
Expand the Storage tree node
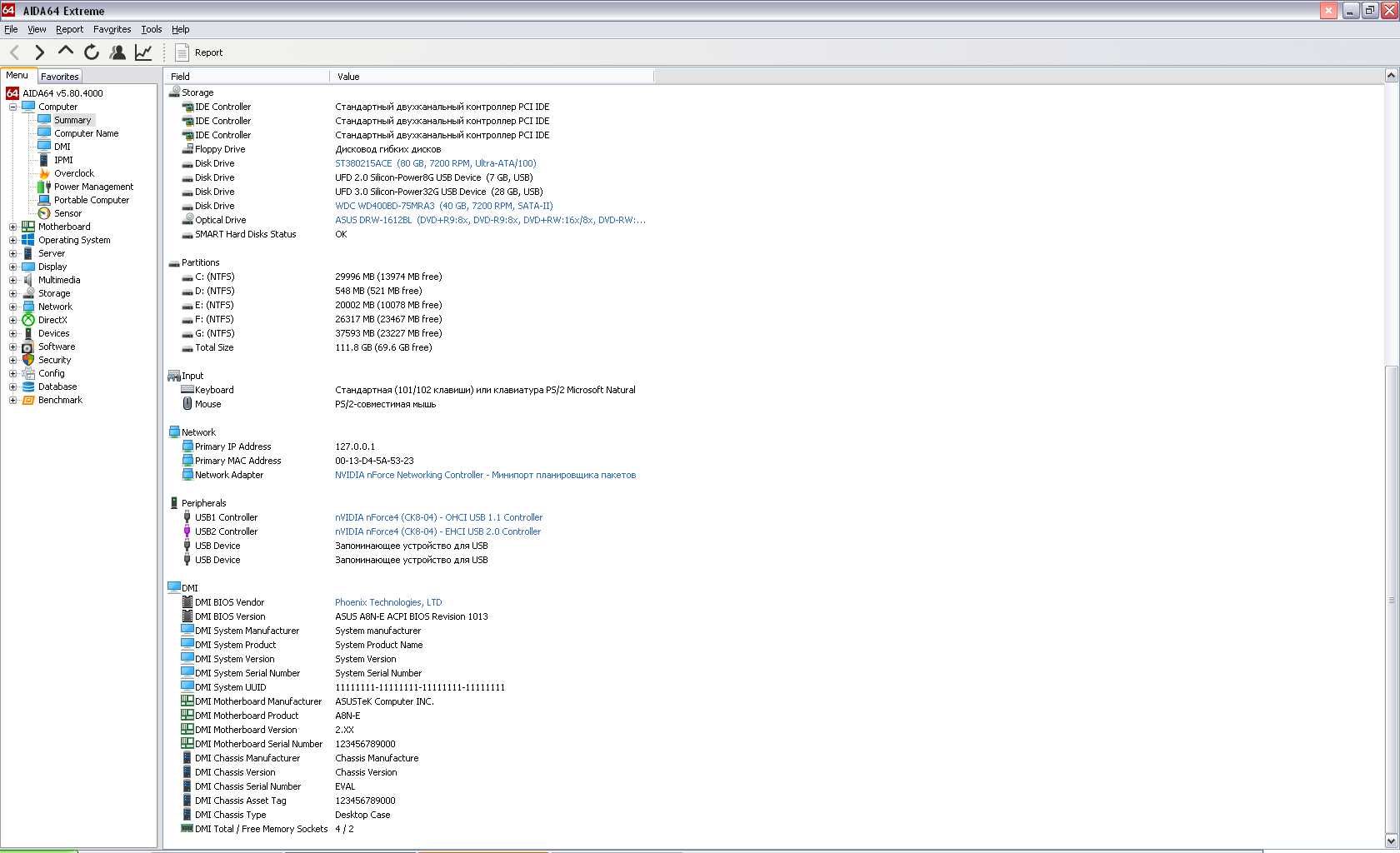click(x=12, y=293)
